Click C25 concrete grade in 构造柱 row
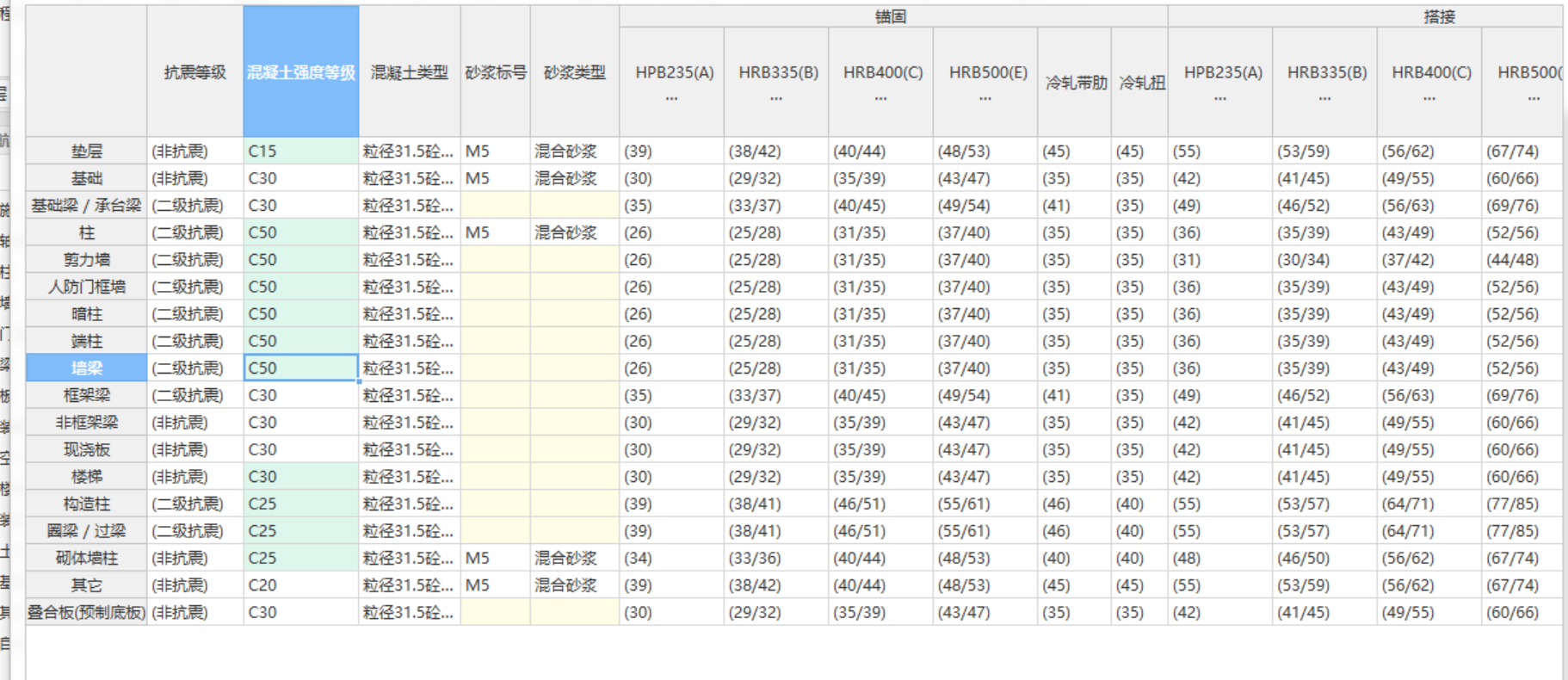Viewport: 1568px width, 680px height. (x=301, y=504)
